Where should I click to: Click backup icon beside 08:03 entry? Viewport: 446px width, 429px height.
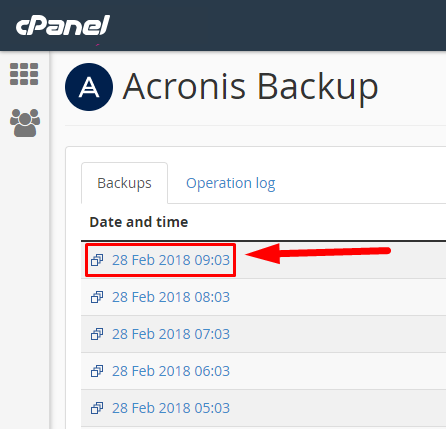pyautogui.click(x=97, y=297)
